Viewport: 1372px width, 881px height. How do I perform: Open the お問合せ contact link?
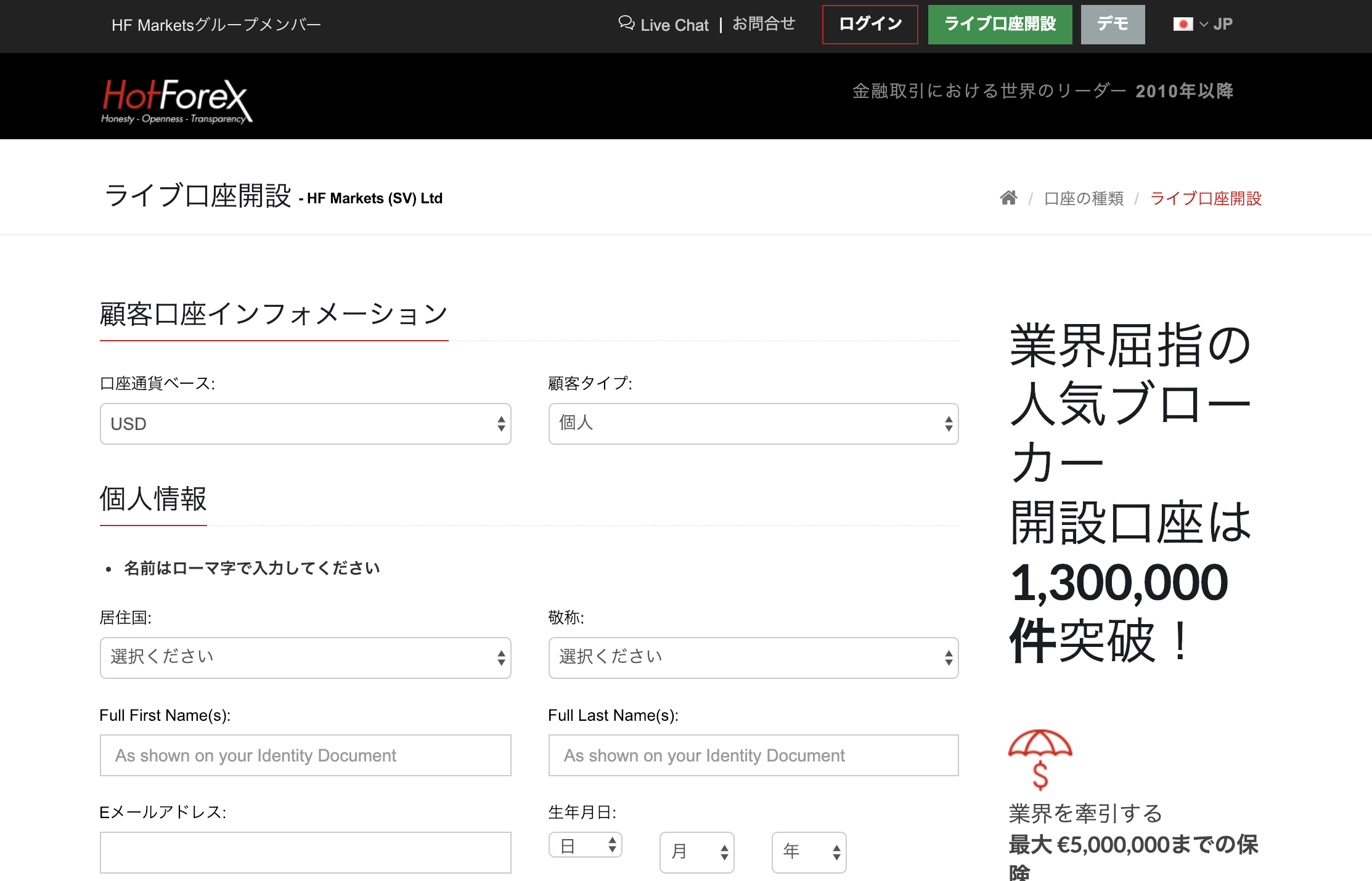point(764,24)
